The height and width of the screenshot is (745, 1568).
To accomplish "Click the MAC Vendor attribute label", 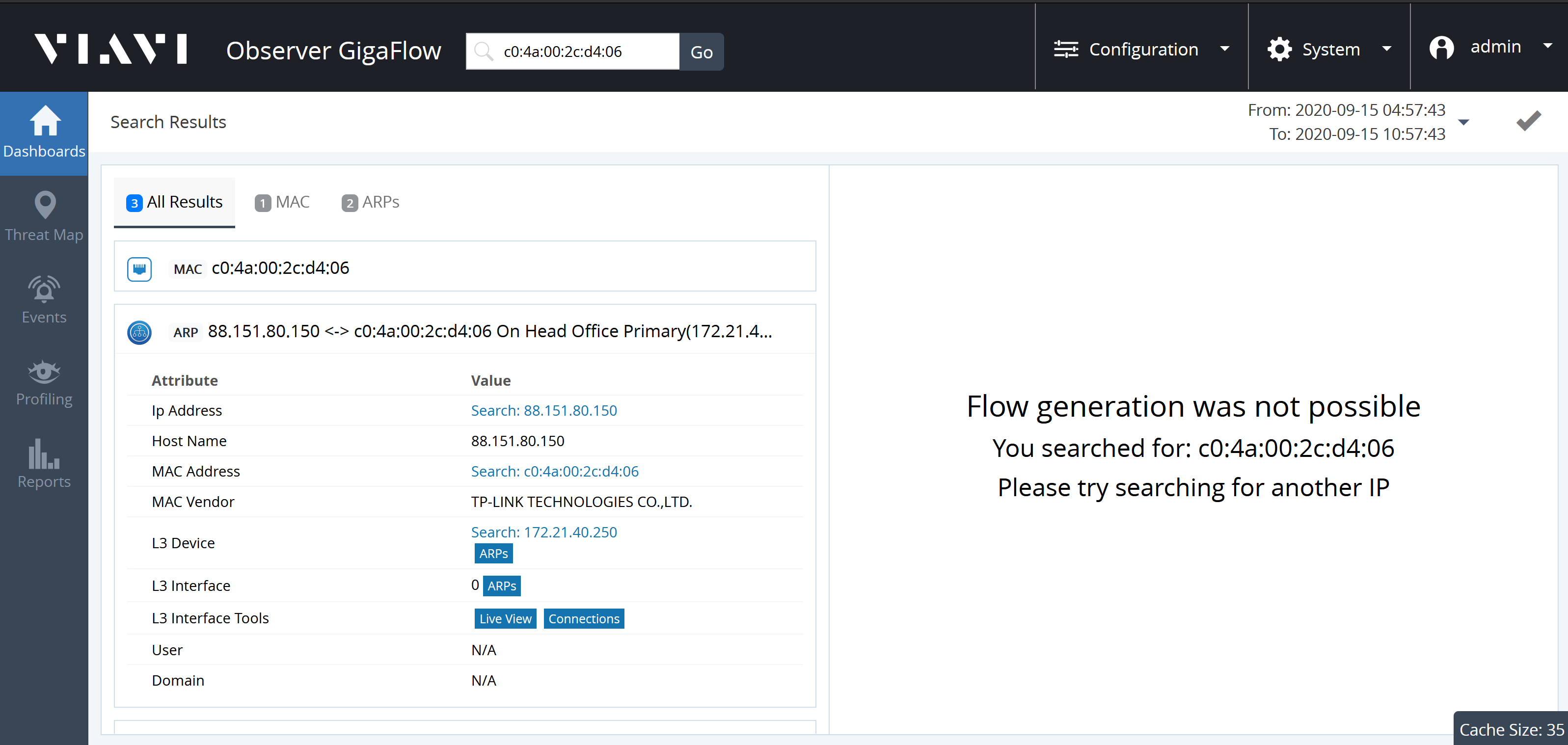I will 193,502.
